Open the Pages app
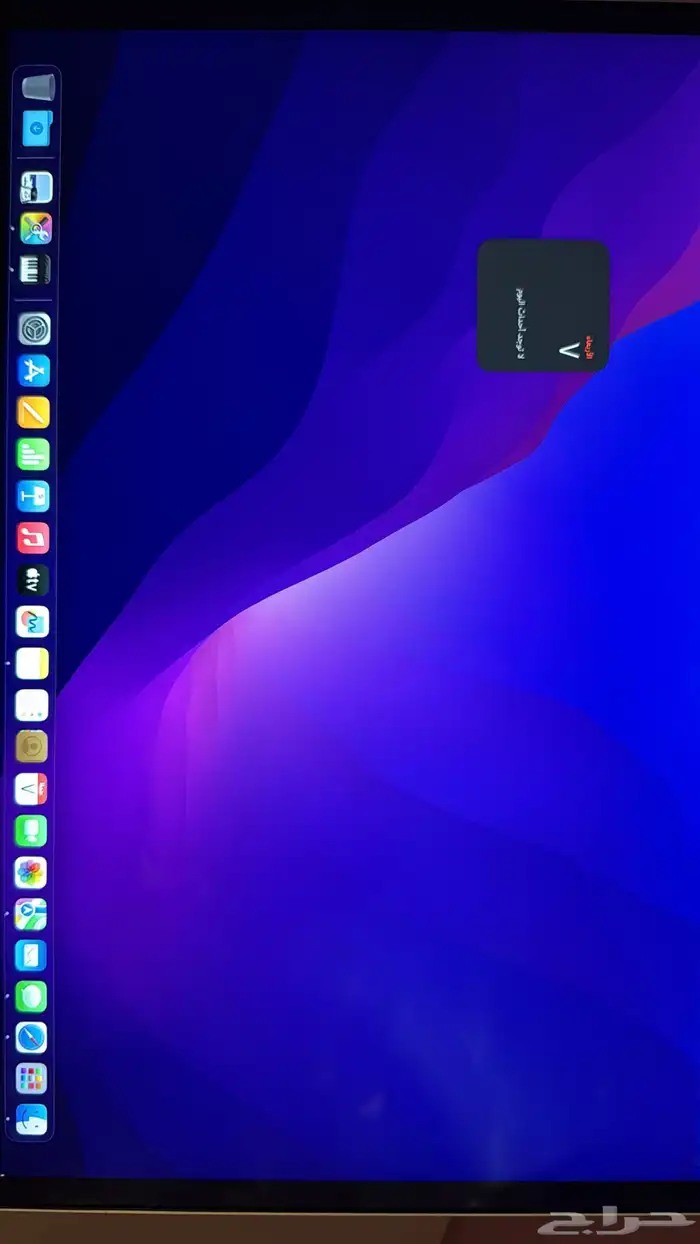 [x=33, y=412]
